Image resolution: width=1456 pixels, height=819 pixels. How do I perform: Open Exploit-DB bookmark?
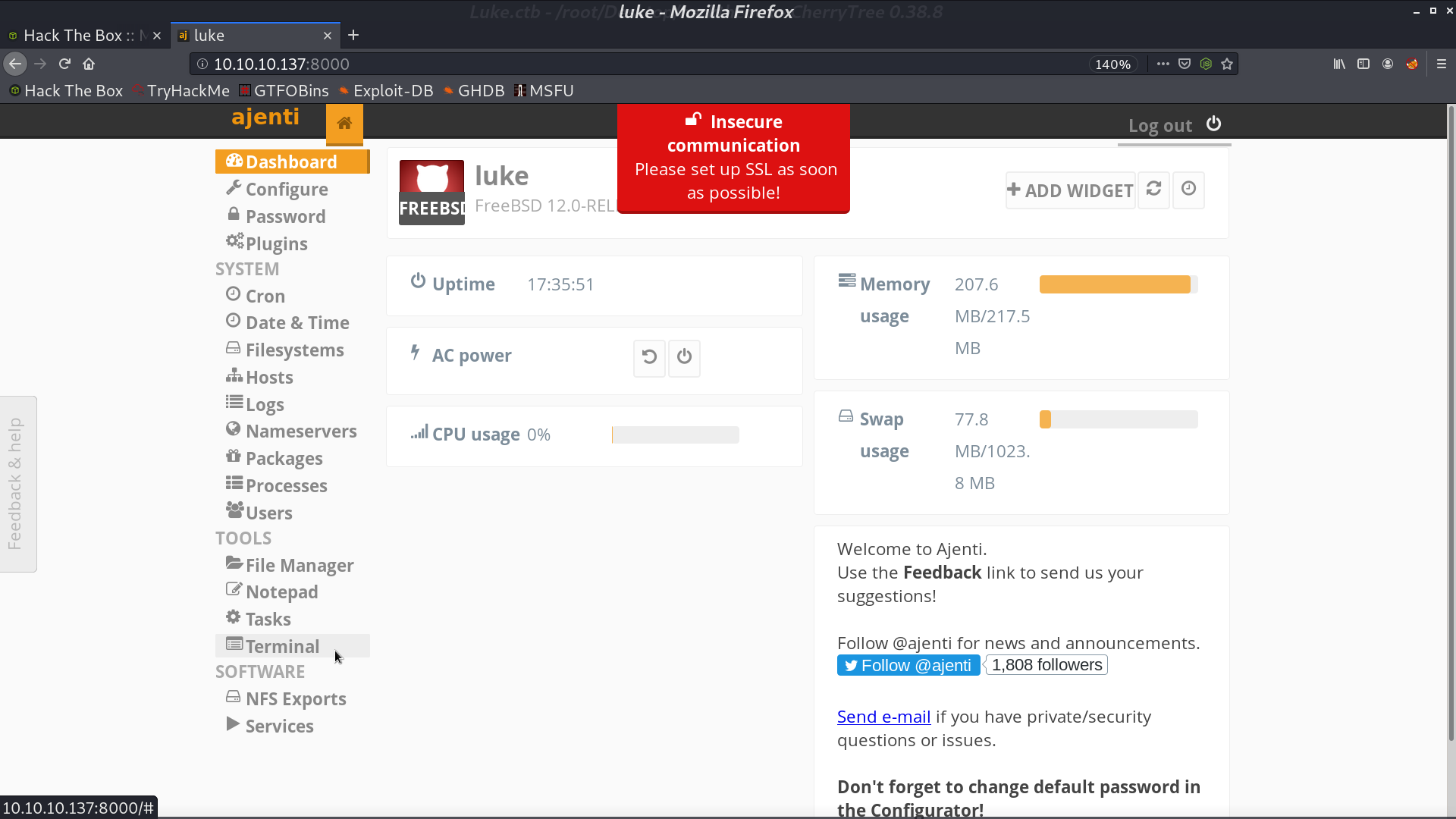pos(386,91)
